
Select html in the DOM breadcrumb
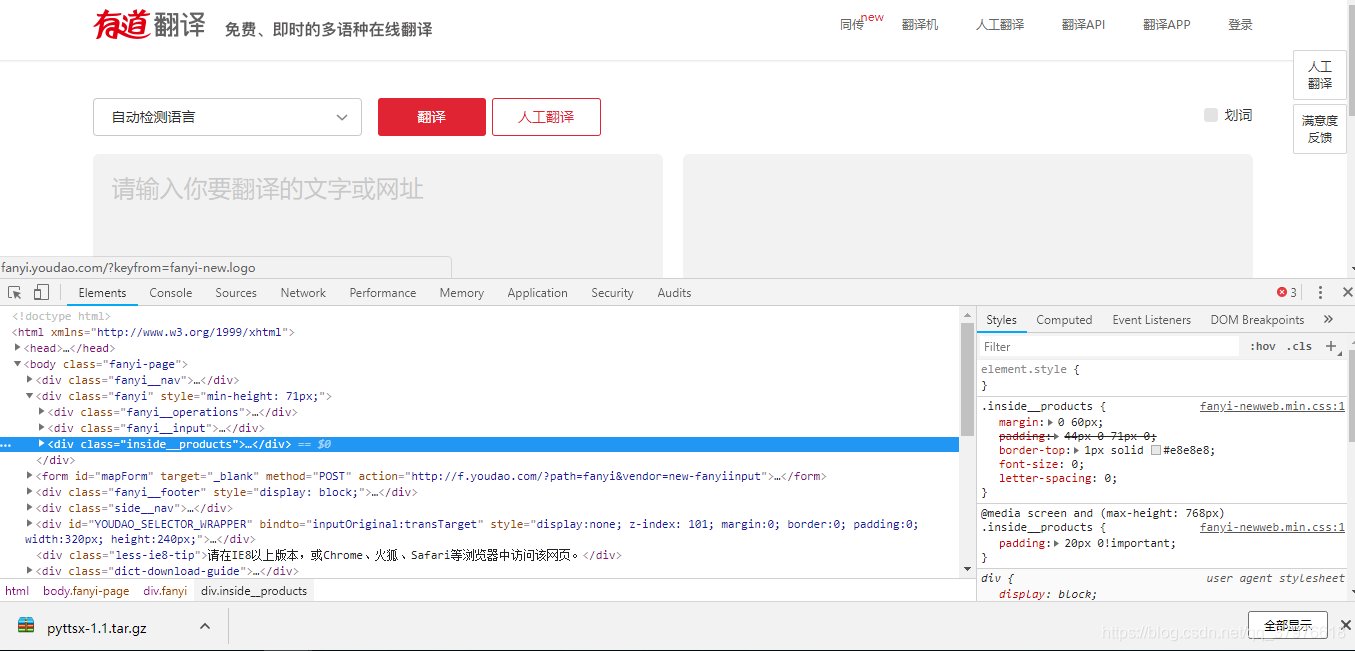(x=17, y=591)
